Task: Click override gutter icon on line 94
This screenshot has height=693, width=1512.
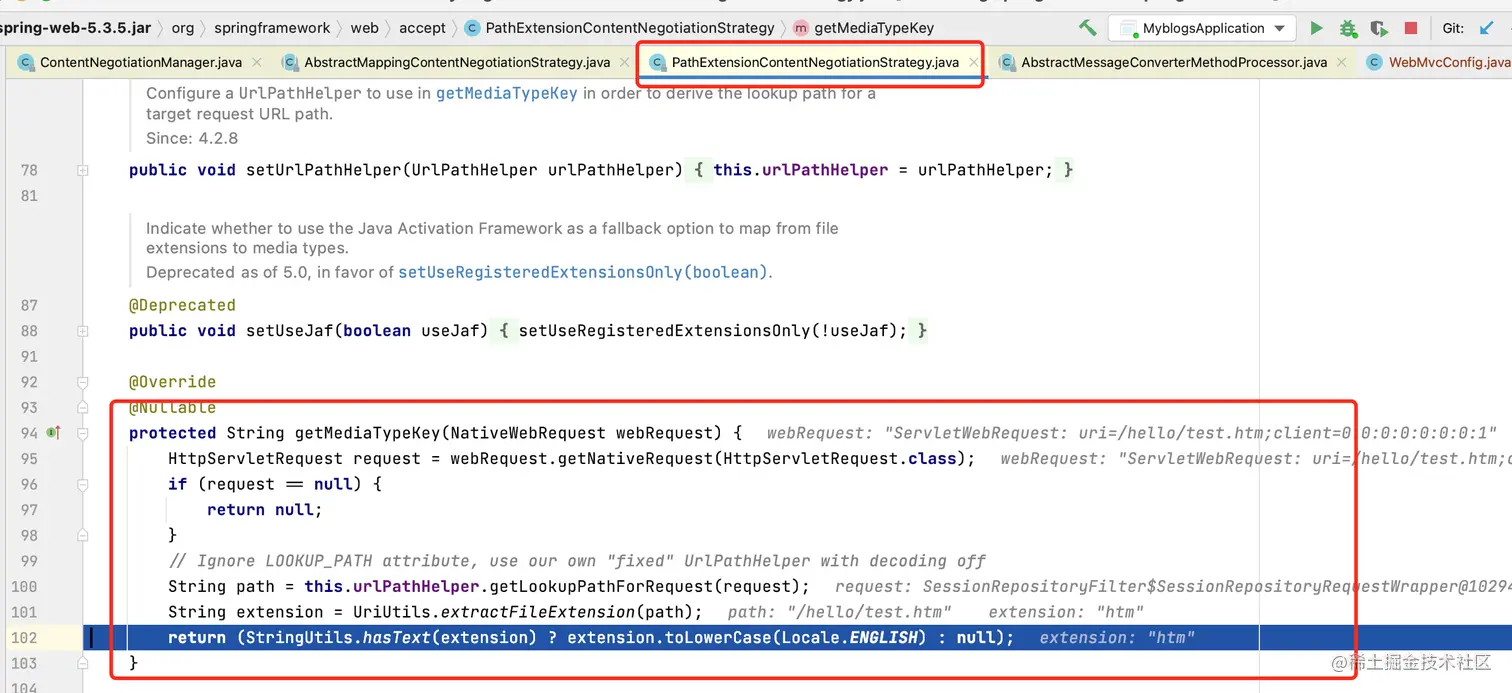Action: coord(54,433)
